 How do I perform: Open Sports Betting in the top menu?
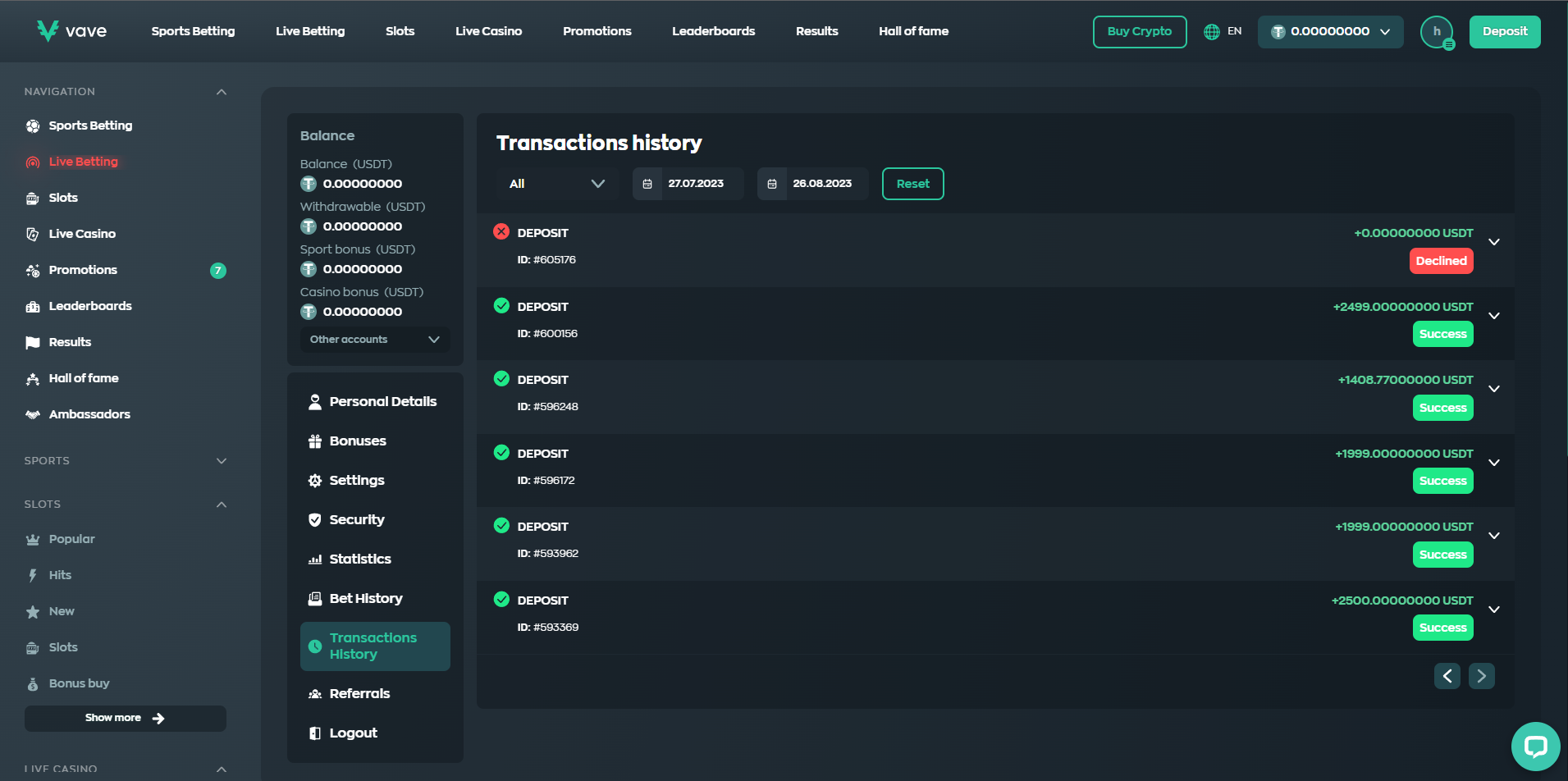pyautogui.click(x=193, y=31)
